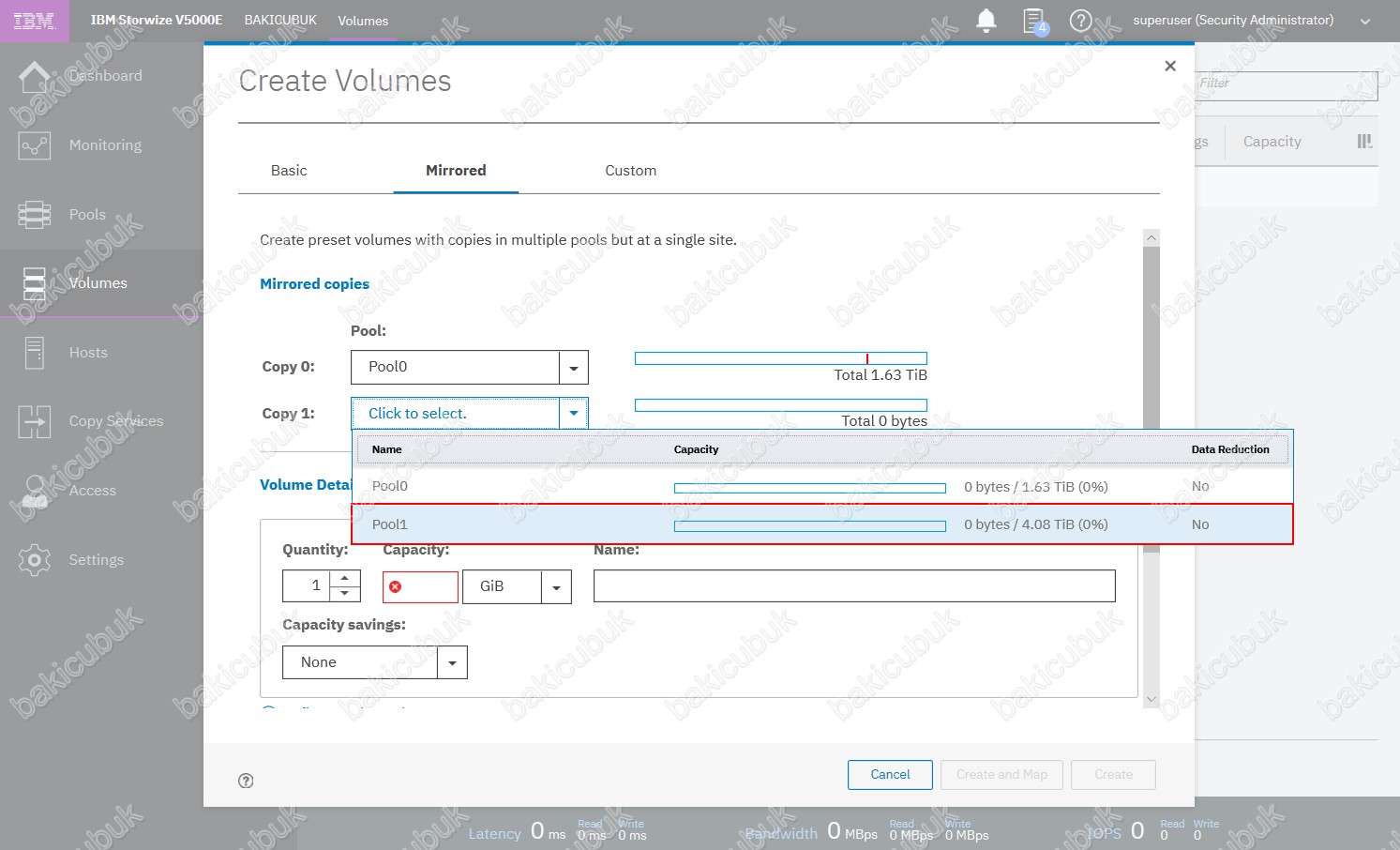Viewport: 1400px width, 850px height.
Task: Click the Volumes sidebar icon
Action: click(x=35, y=283)
